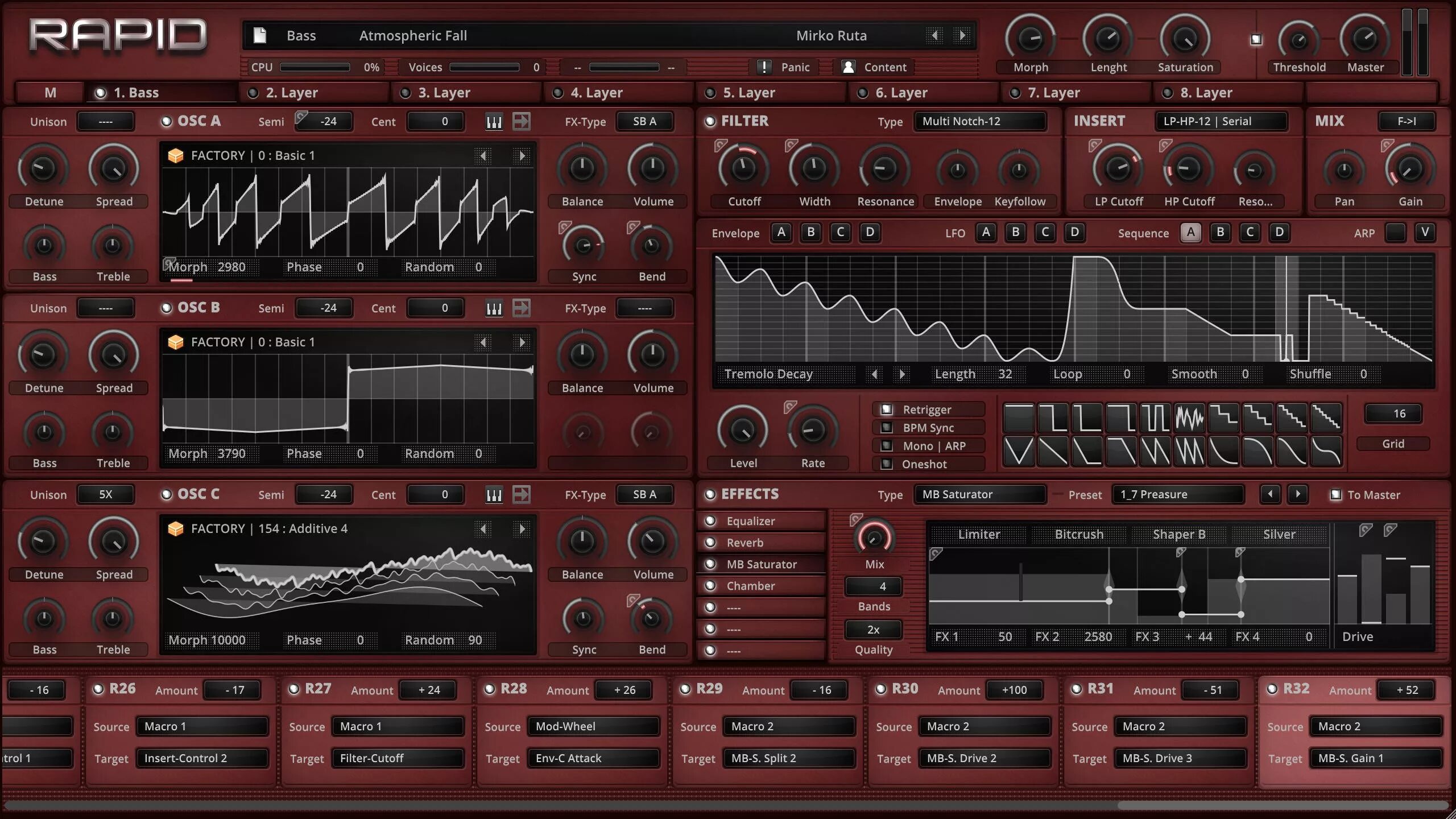Image resolution: width=1456 pixels, height=819 pixels.
Task: Go to next preset with right arrow
Action: tap(962, 35)
